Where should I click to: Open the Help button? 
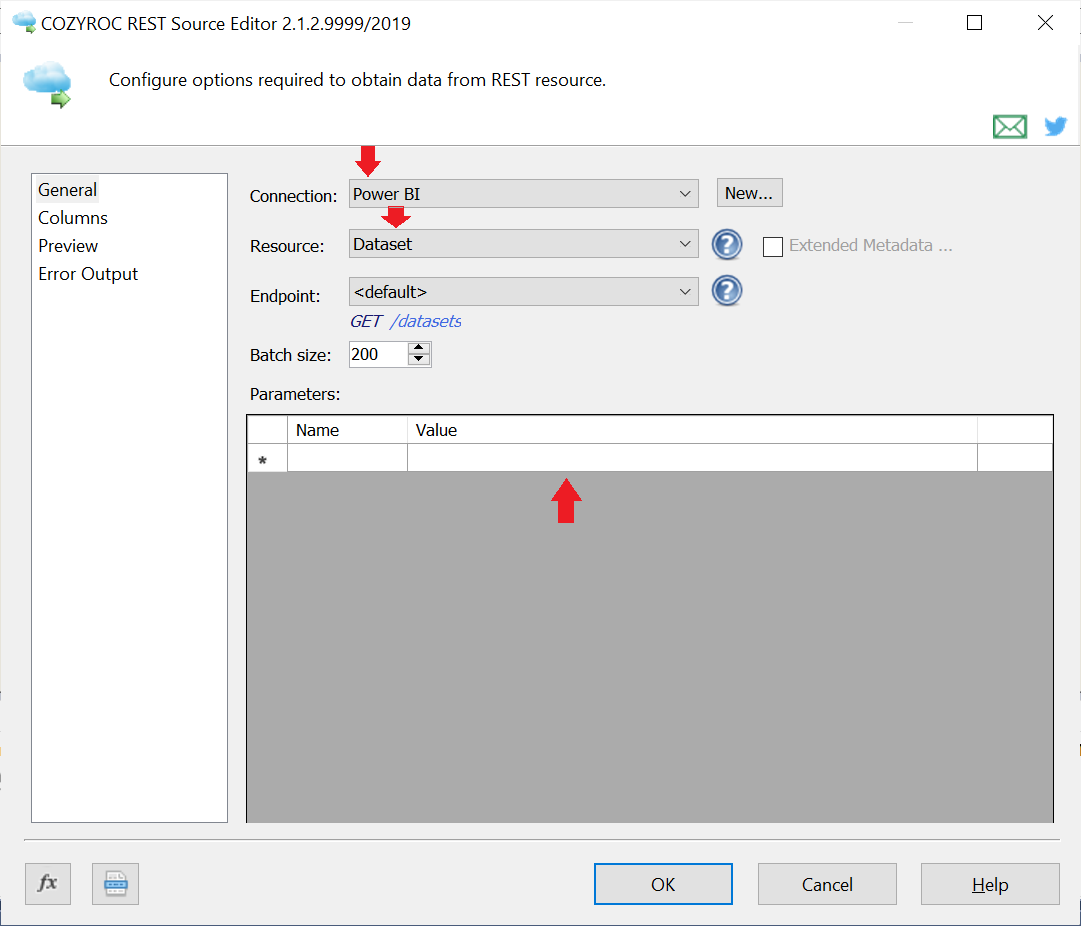[x=990, y=884]
